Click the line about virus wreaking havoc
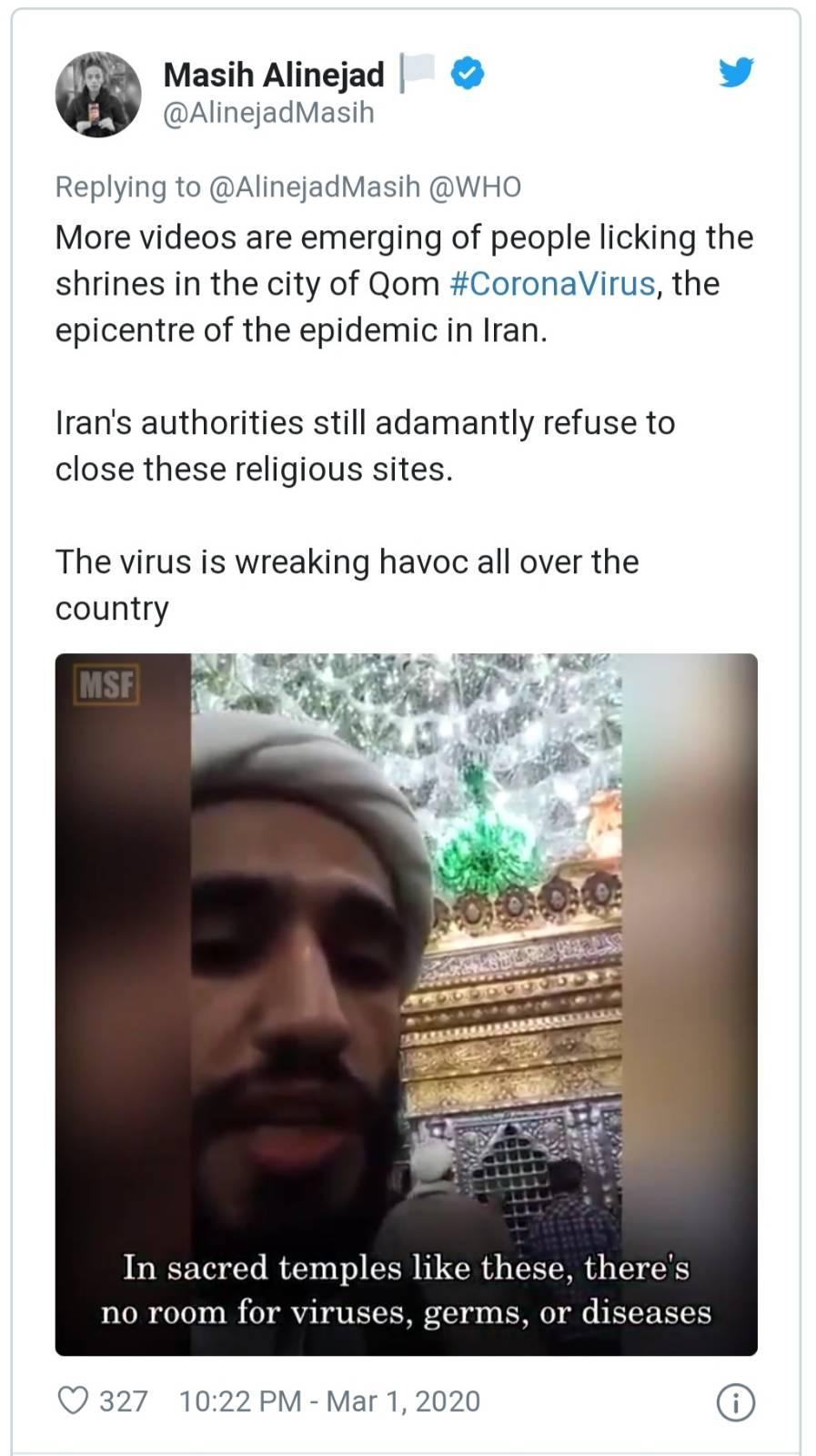The height and width of the screenshot is (1456, 816). point(347,585)
